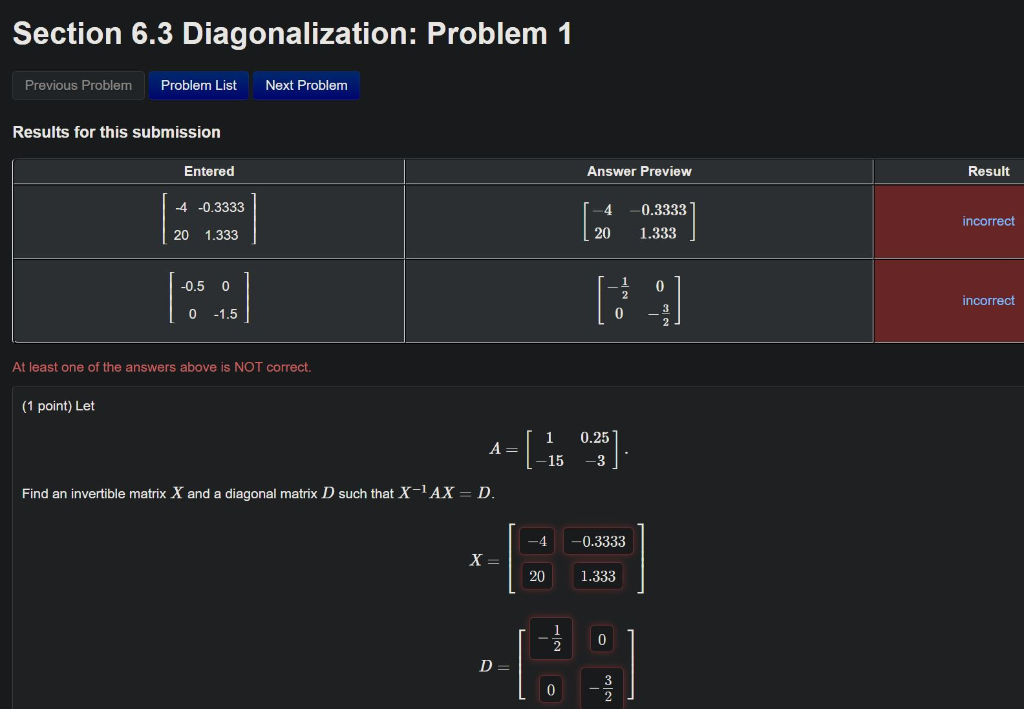Click the entered matrix showing -4 and 20
The height and width of the screenshot is (709, 1024).
[207, 221]
